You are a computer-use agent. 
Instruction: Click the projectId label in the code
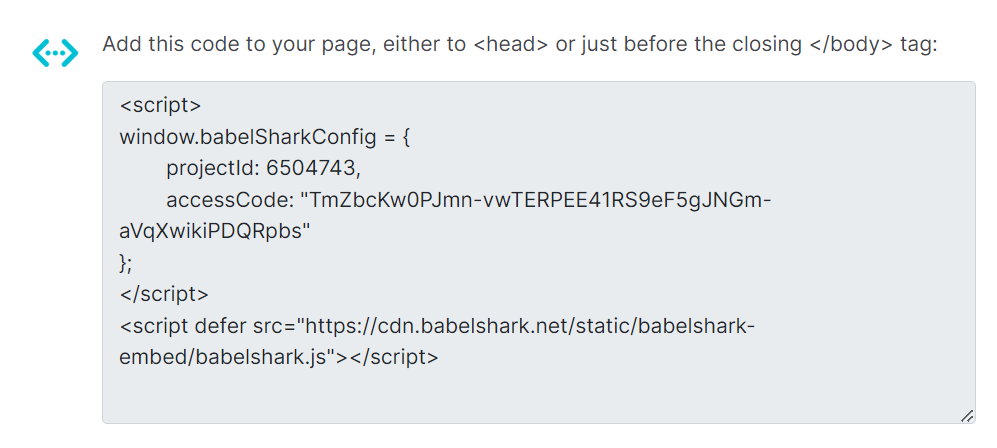click(212, 168)
